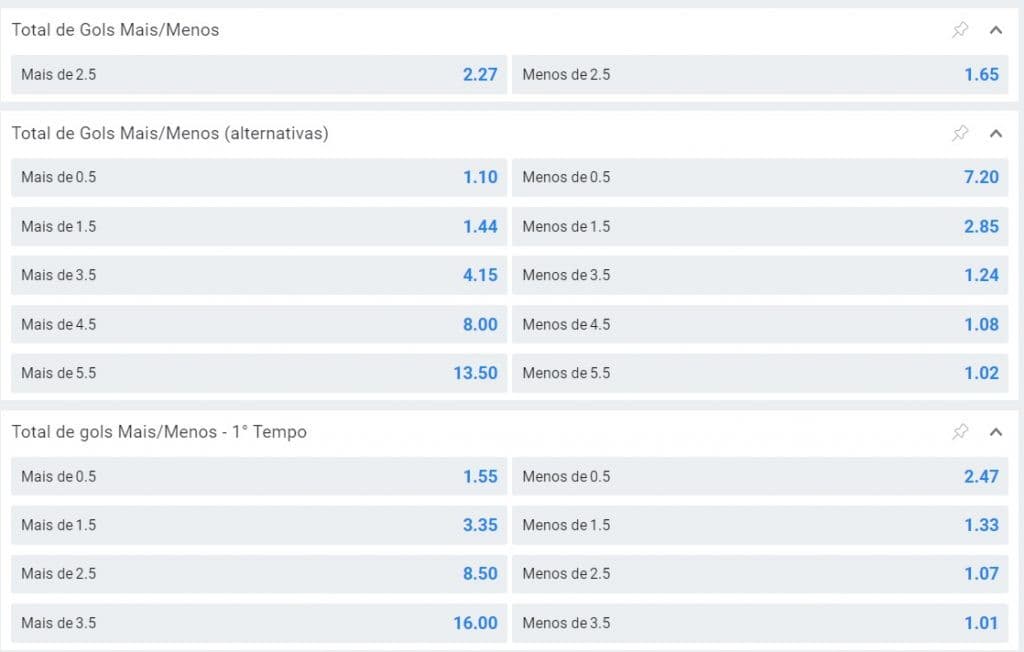Select first-half Mais de 3.5 at 16.00
1024x652 pixels.
coord(259,623)
